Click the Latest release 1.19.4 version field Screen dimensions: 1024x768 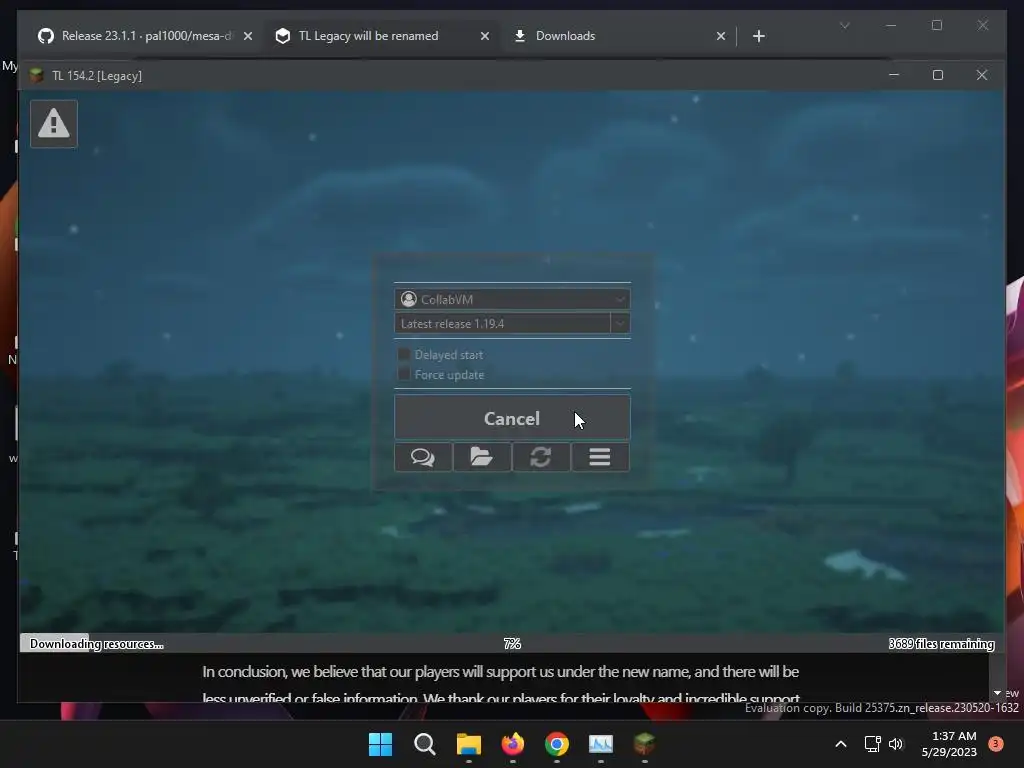click(502, 323)
